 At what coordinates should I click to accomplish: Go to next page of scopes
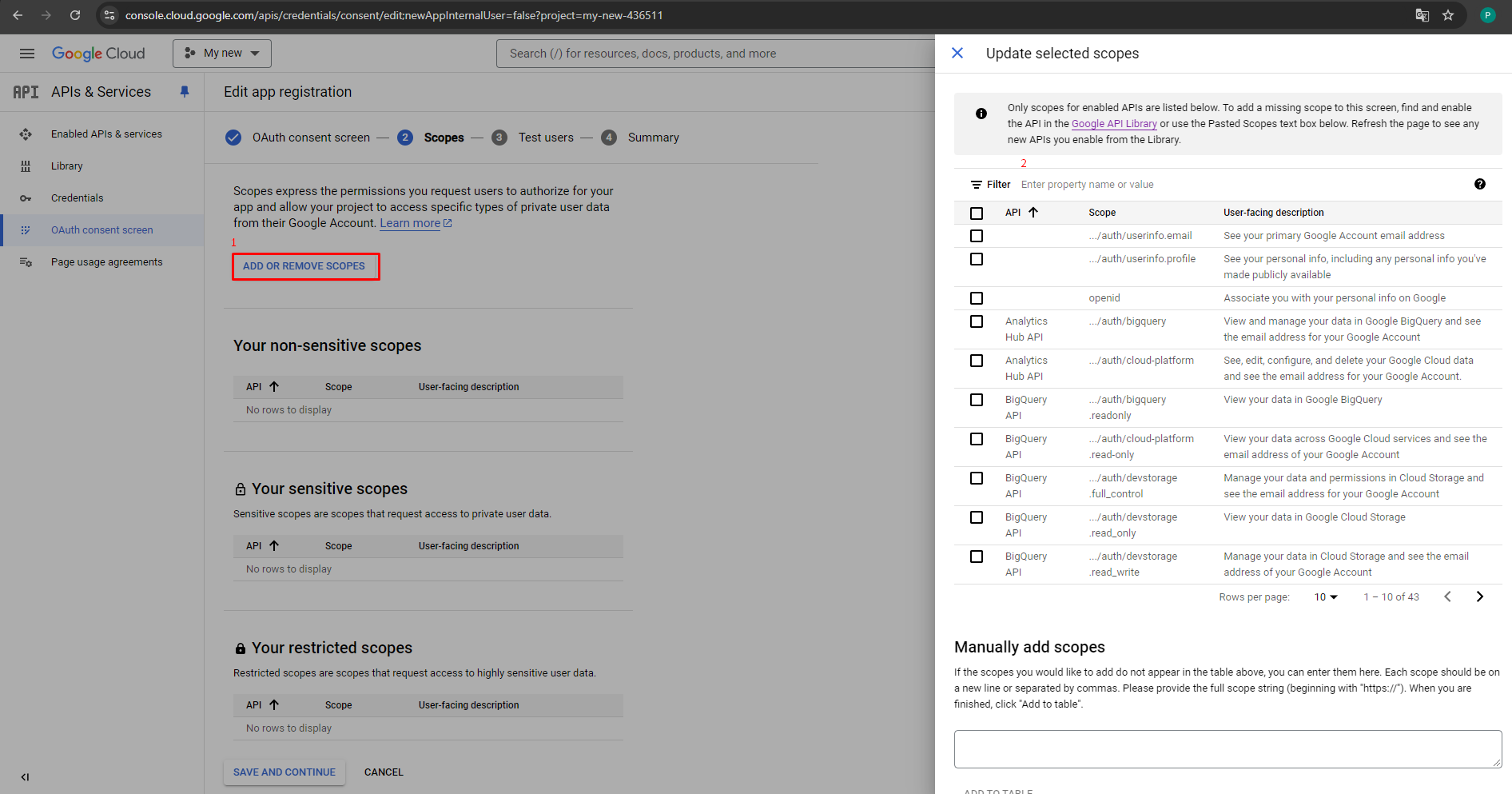pyautogui.click(x=1479, y=596)
